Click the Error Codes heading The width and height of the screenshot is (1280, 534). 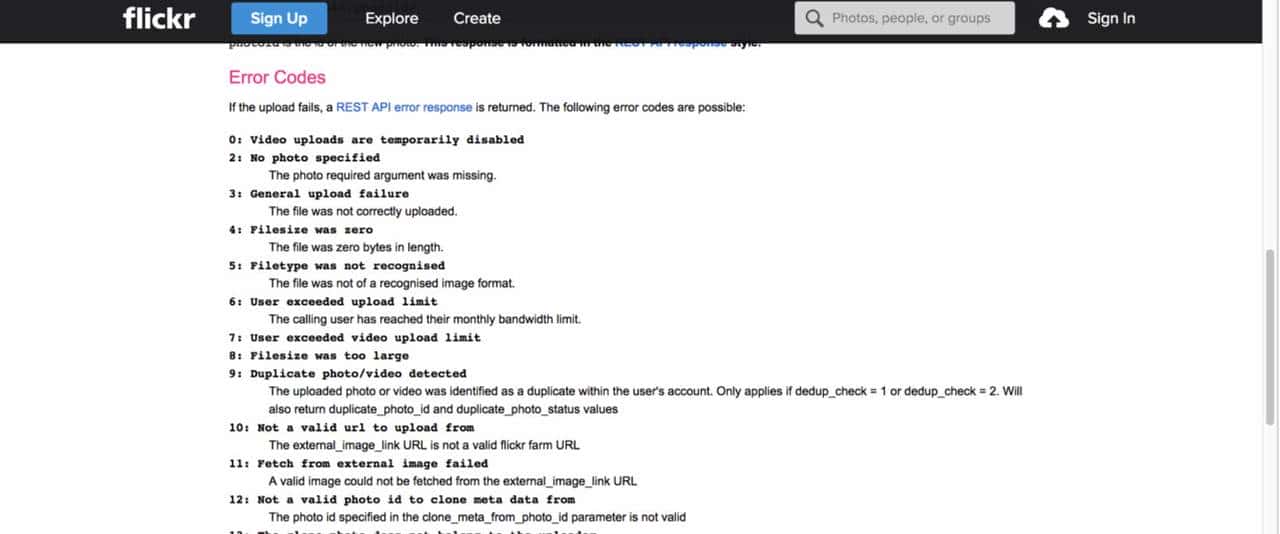click(277, 77)
